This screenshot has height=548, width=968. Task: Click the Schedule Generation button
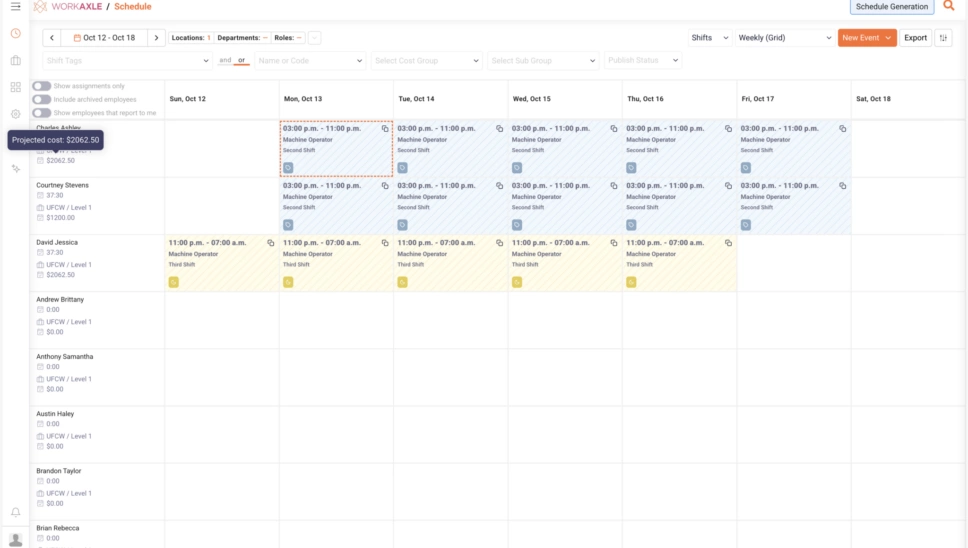point(891,6)
